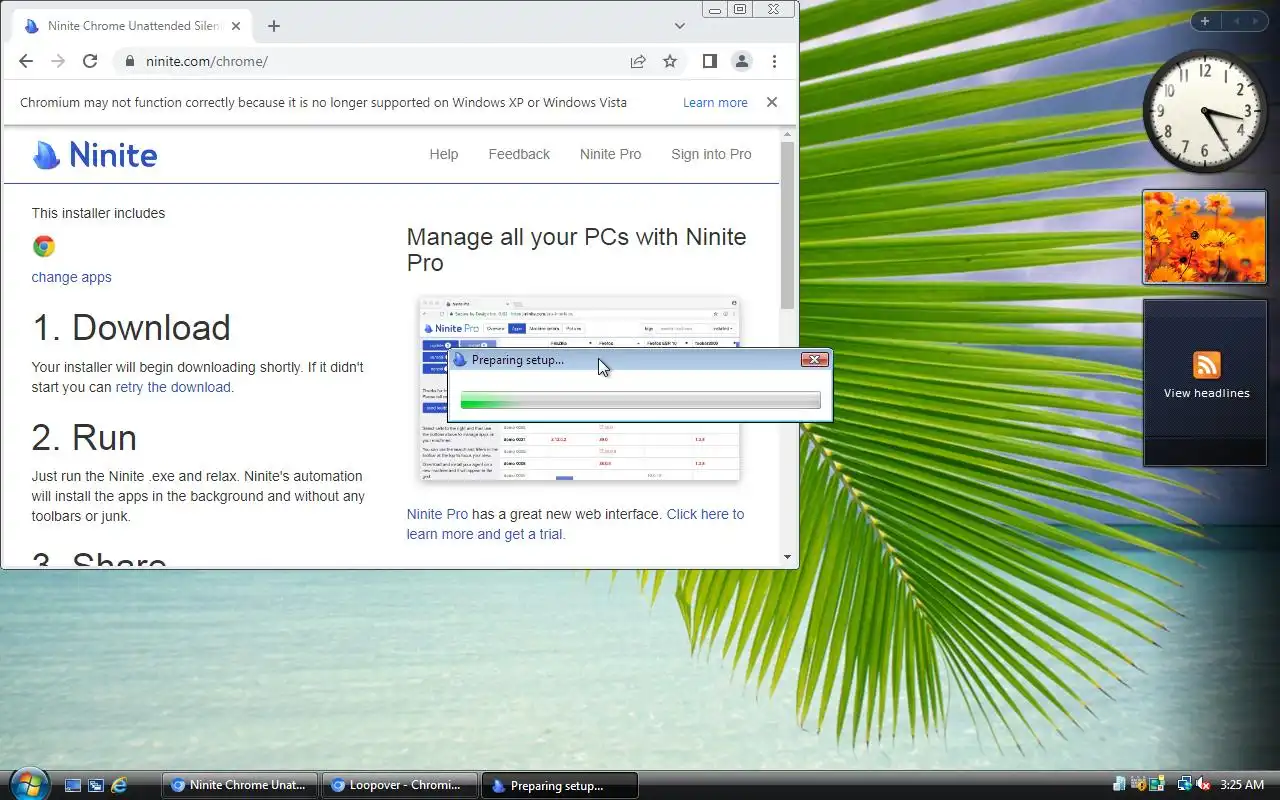Viewport: 1280px width, 800px height.
Task: Bookmark this page with star icon
Action: pyautogui.click(x=670, y=61)
